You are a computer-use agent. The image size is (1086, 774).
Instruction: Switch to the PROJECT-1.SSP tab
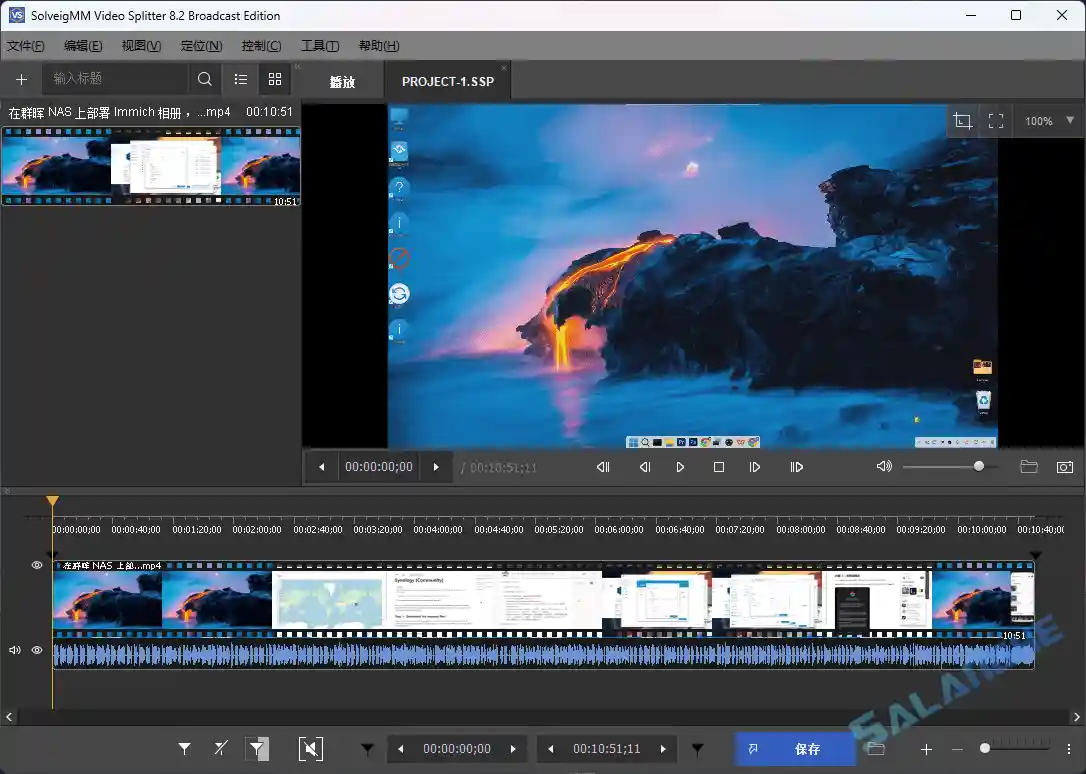447,82
